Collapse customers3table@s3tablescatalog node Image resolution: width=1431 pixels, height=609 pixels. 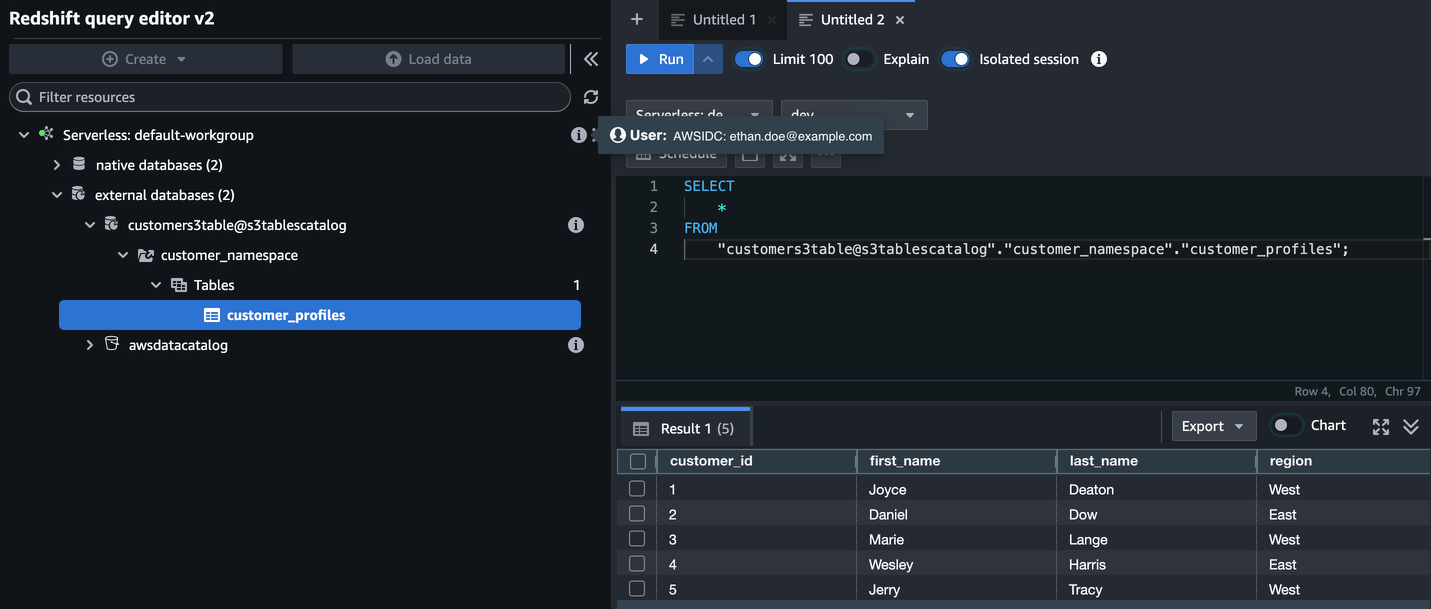click(x=90, y=225)
